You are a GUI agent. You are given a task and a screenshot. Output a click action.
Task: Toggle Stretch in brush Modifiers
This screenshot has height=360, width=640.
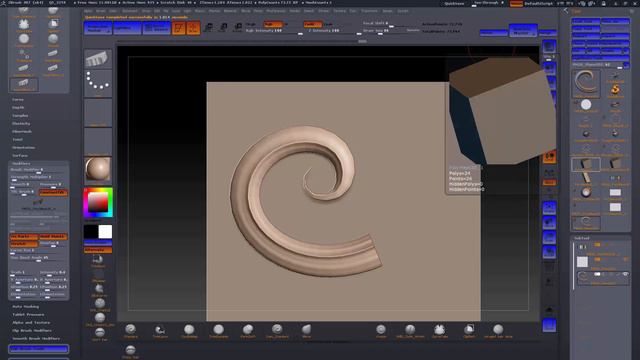coord(24,244)
